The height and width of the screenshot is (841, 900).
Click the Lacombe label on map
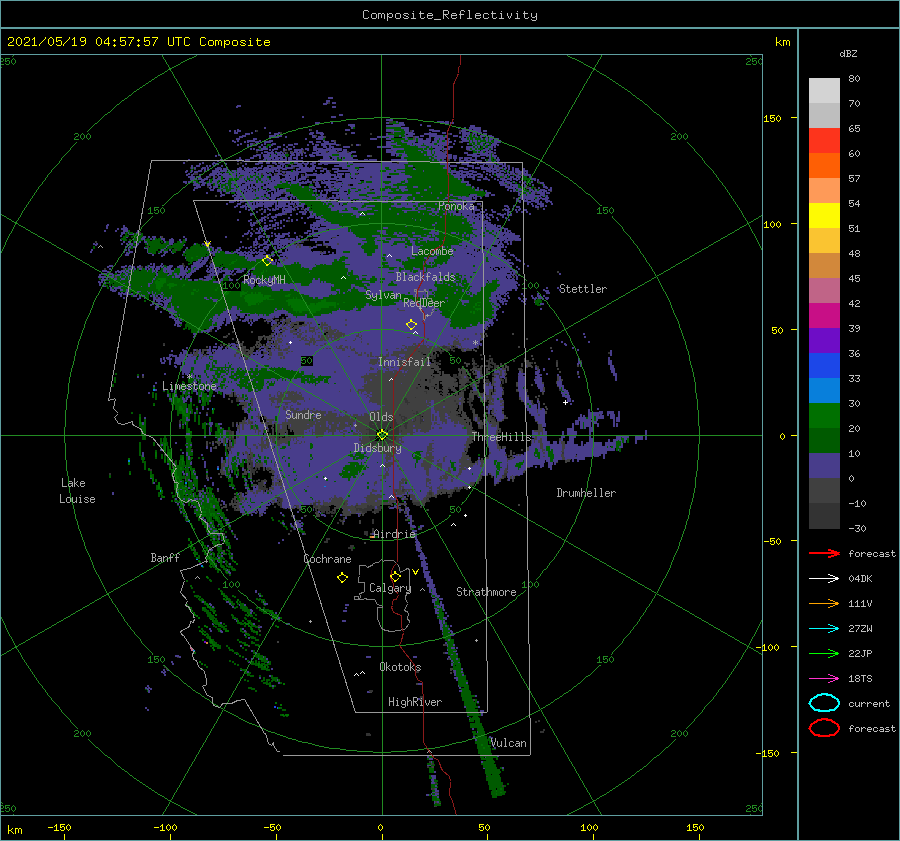click(432, 251)
